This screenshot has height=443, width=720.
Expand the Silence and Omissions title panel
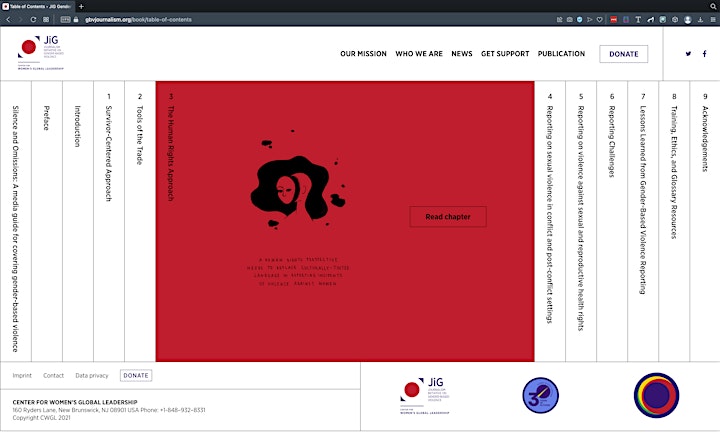16,221
